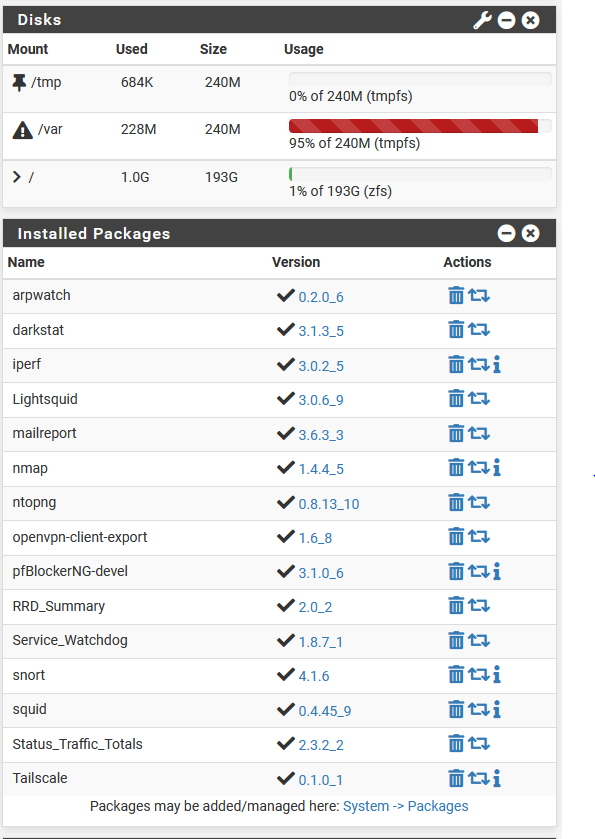View iperf package information
This screenshot has width=595, height=839.
click(x=497, y=364)
